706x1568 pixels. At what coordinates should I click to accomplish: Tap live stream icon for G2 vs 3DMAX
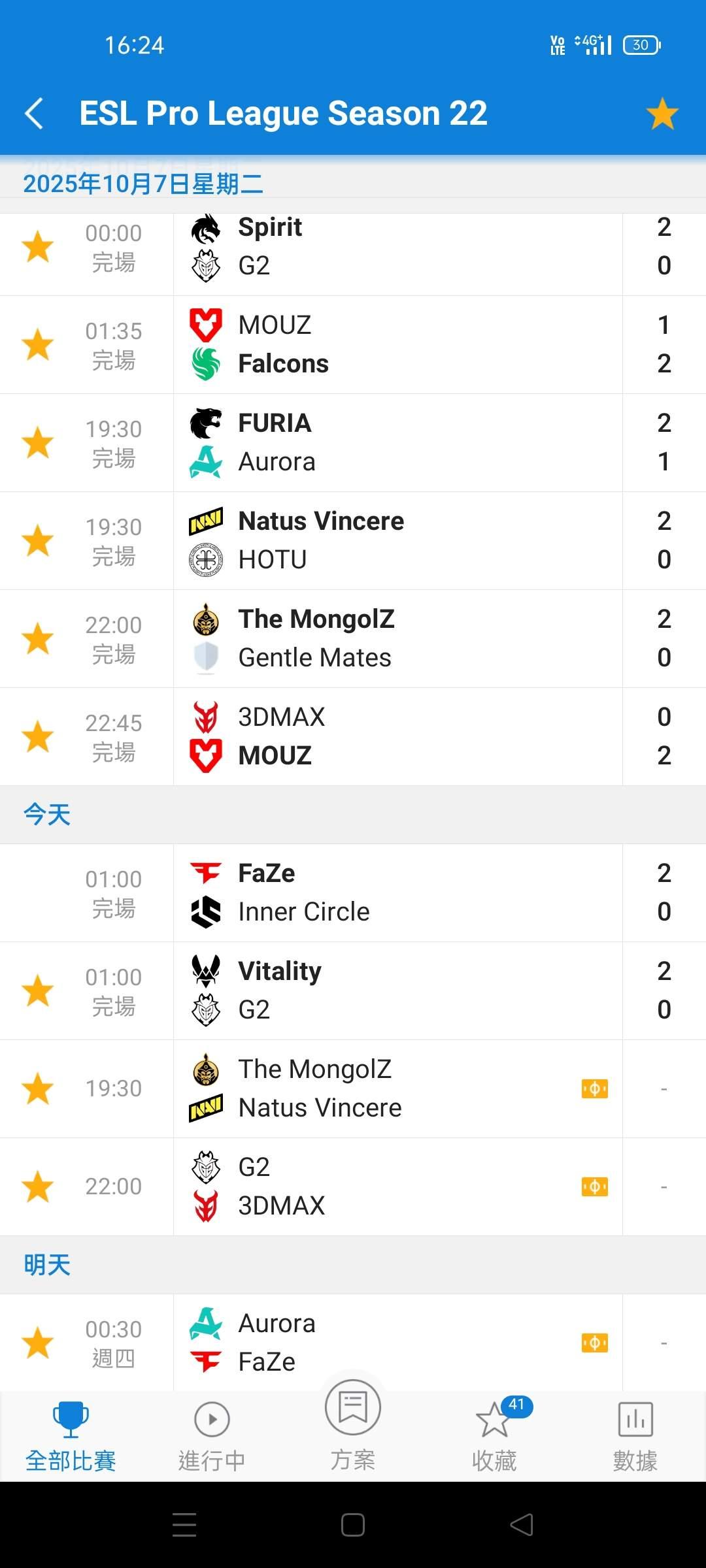coord(594,1187)
